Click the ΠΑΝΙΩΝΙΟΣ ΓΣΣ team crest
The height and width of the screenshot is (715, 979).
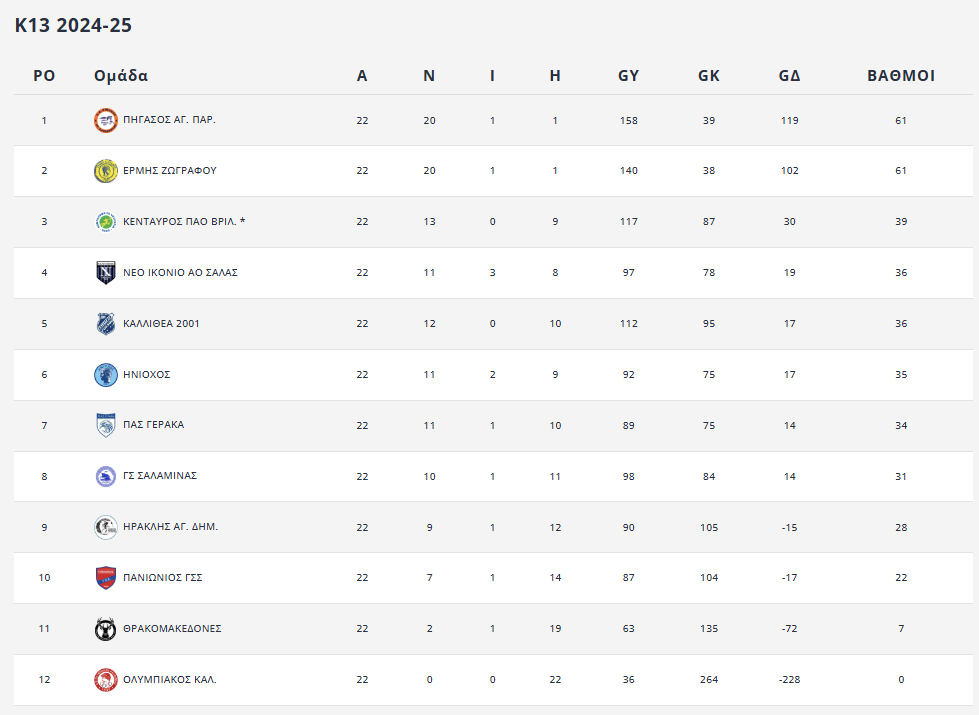105,578
